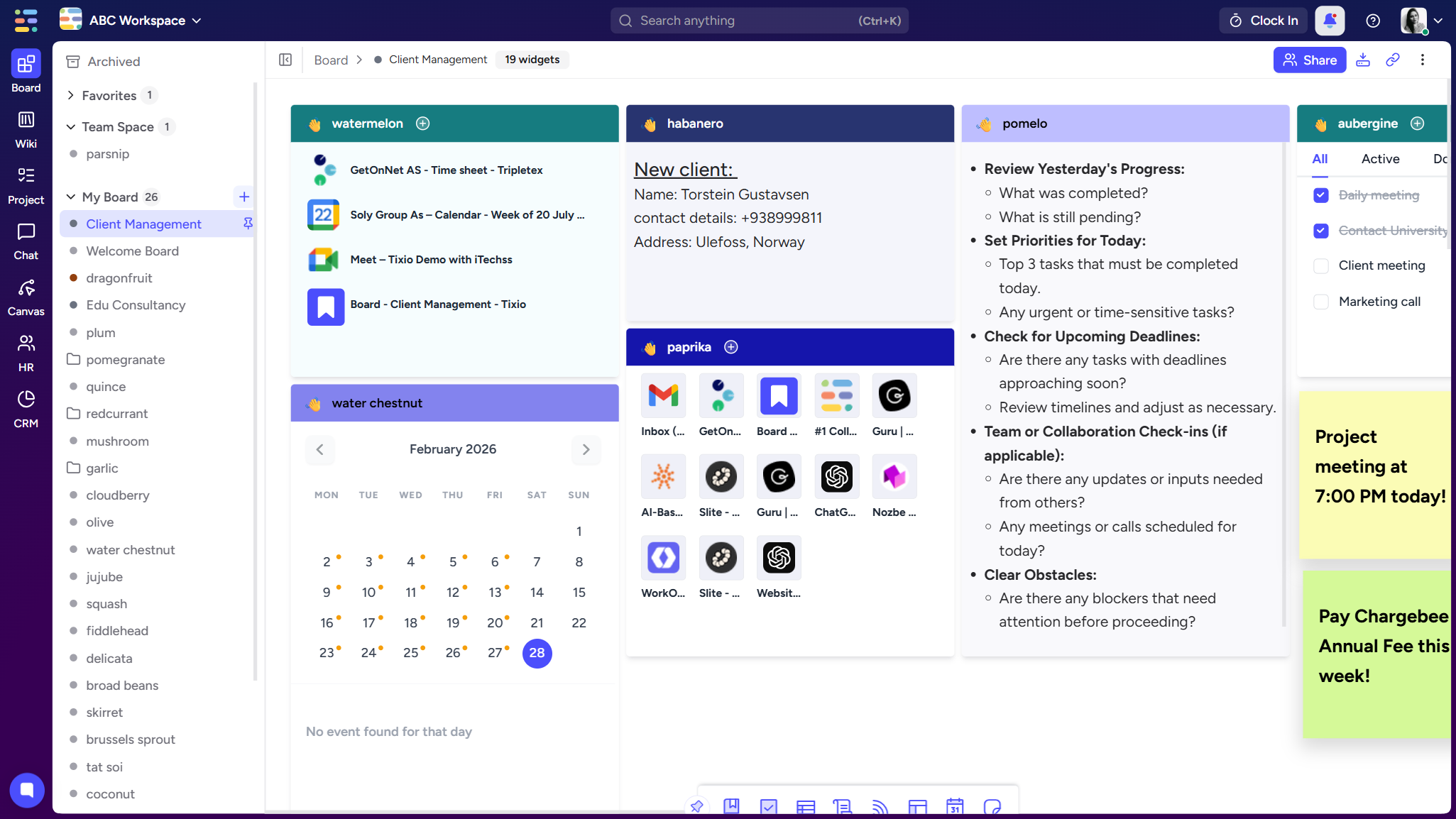Uncheck the Daily meeting task
Image resolution: width=1456 pixels, height=819 pixels.
click(1320, 194)
